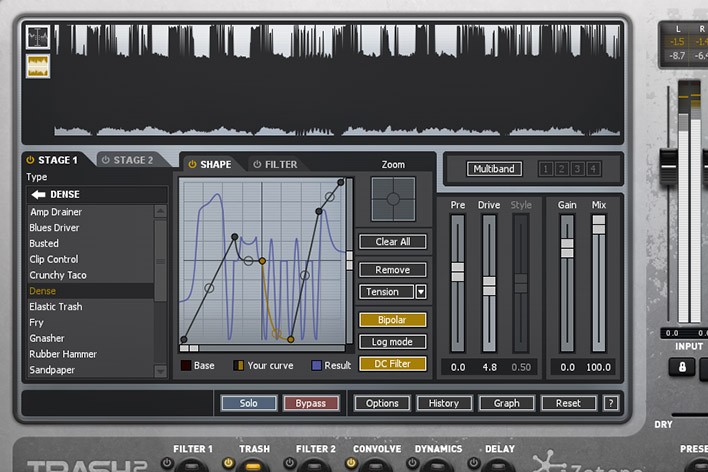
Task: Enable Multiband mode
Action: point(494,169)
